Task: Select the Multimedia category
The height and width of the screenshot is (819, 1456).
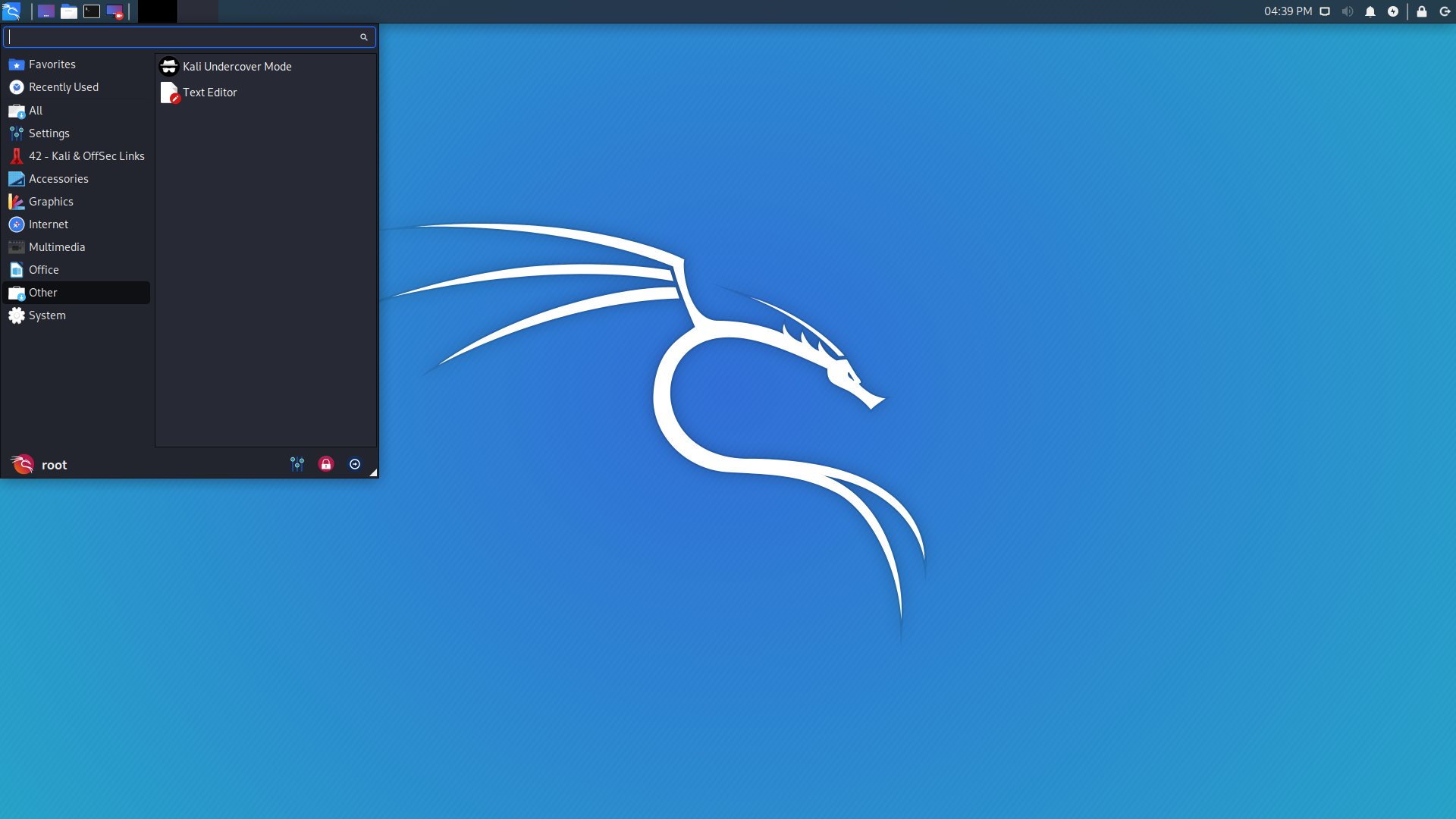Action: point(77,247)
